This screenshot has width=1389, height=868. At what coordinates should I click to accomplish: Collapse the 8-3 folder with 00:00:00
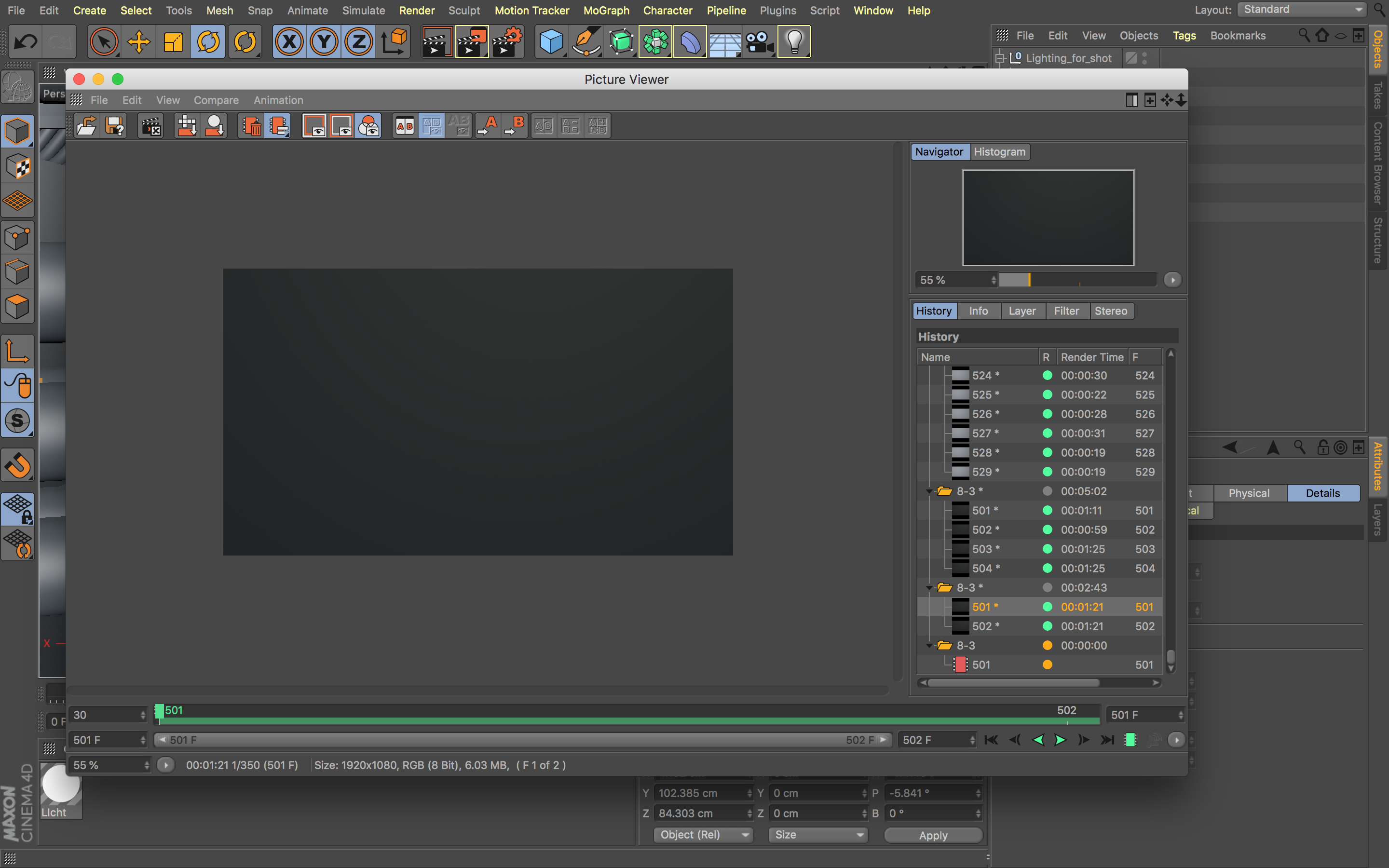tap(929, 646)
